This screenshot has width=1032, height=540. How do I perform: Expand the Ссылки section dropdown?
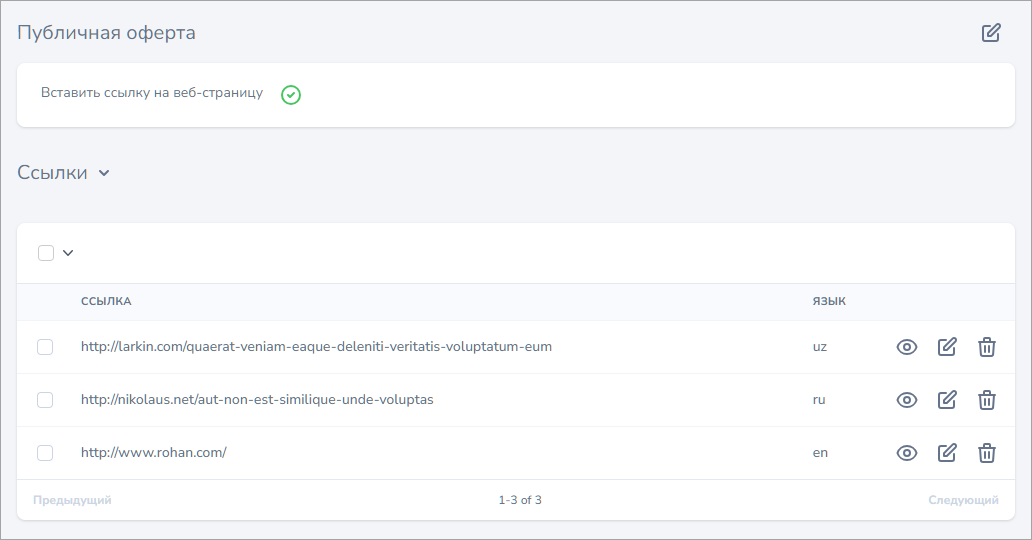(104, 173)
